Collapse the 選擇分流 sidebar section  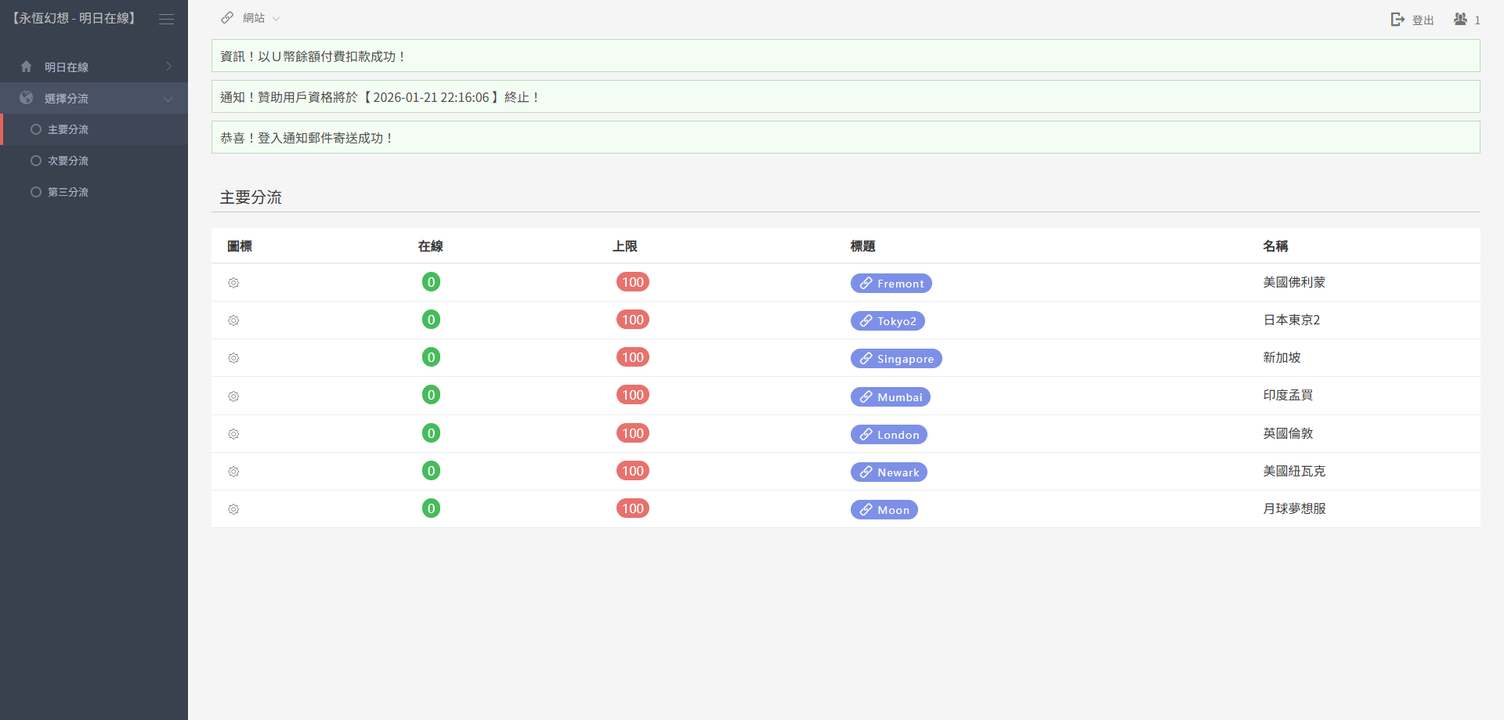point(168,99)
